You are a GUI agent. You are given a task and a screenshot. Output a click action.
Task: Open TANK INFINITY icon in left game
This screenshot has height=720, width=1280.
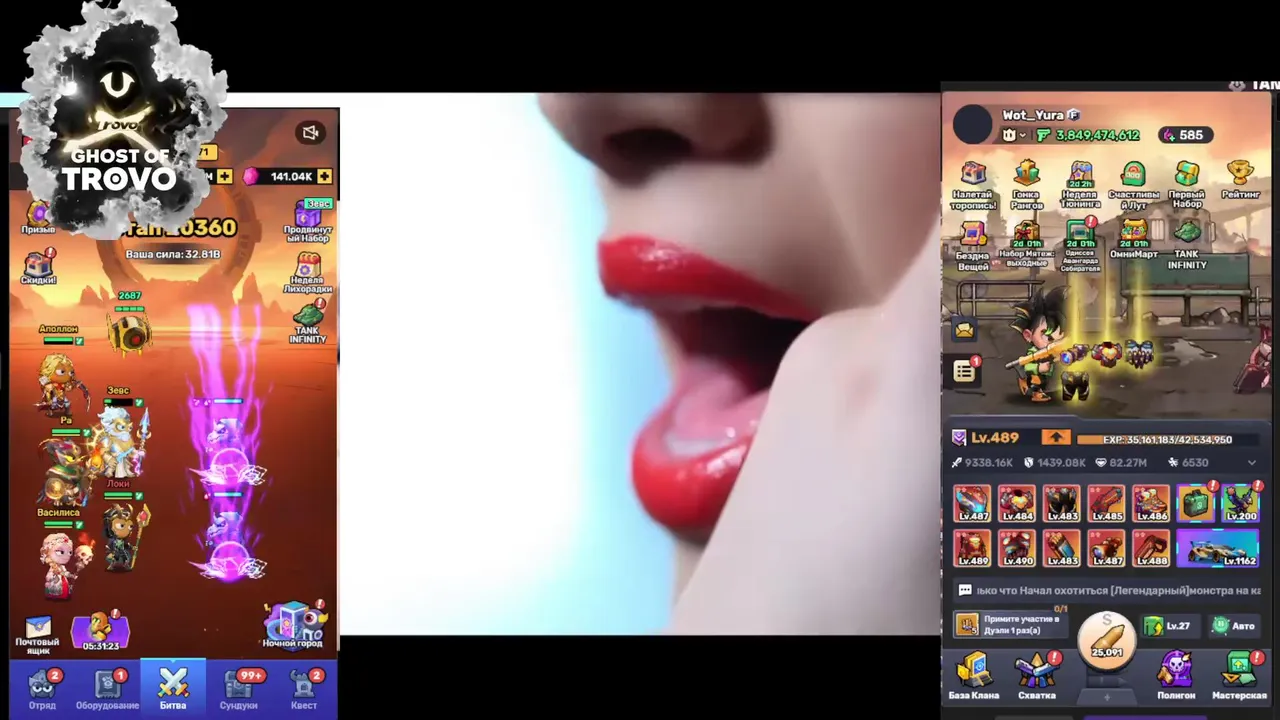coord(308,323)
